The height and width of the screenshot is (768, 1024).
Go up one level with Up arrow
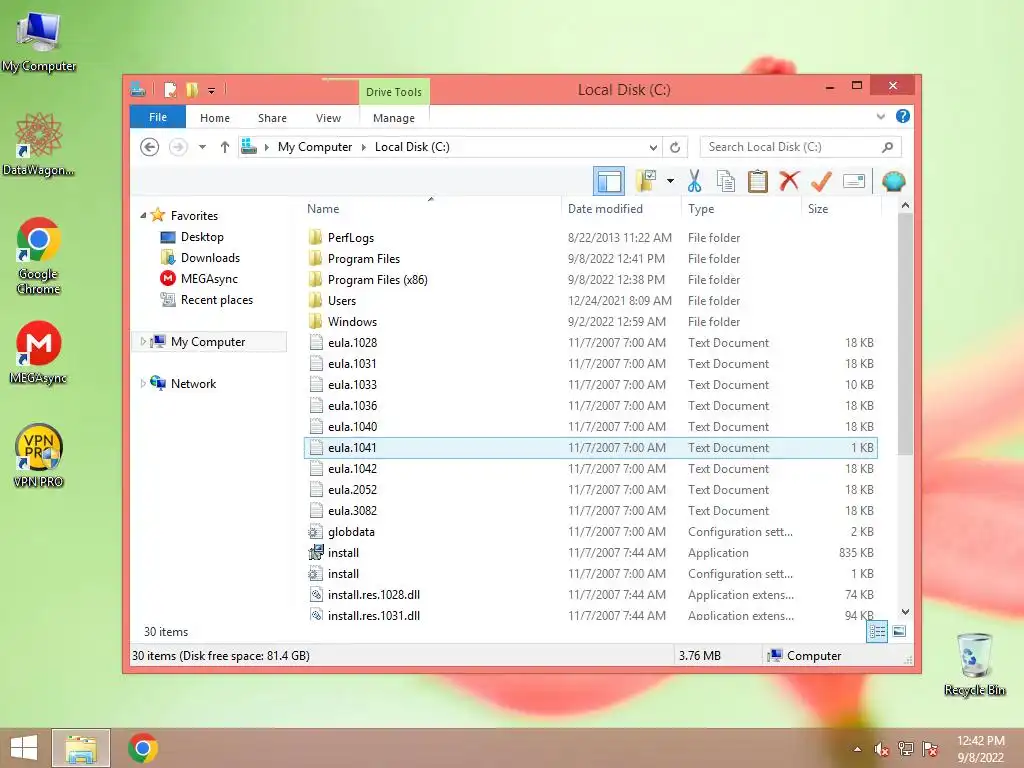tap(225, 147)
